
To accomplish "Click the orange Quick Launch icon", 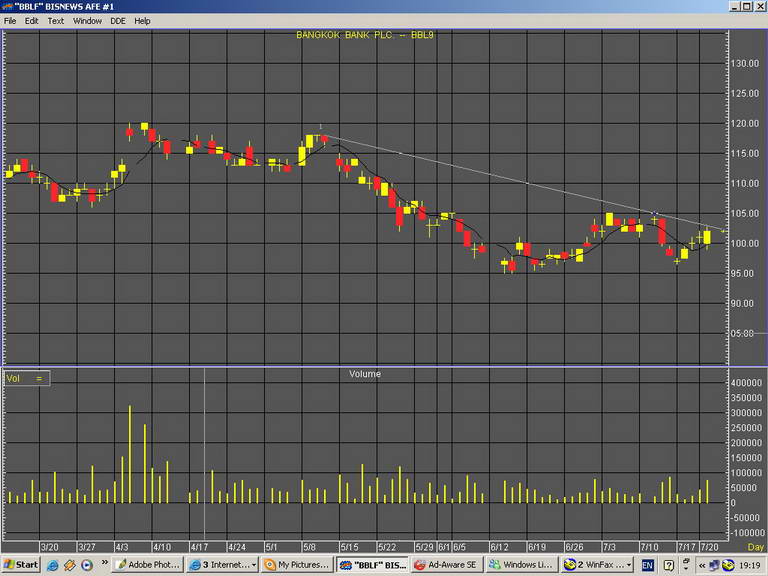I will coord(70,565).
